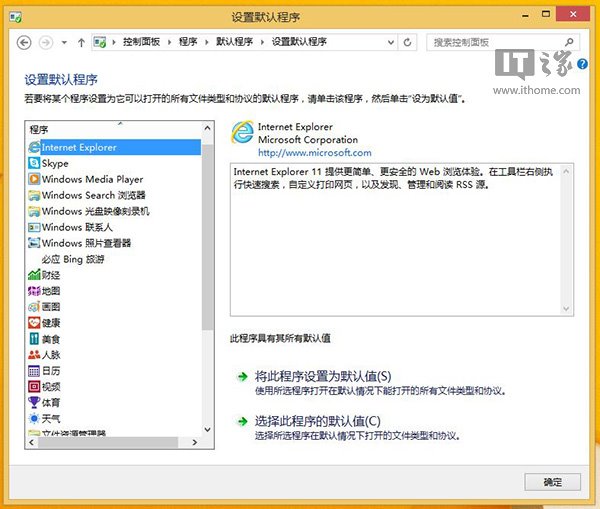Pick the 健康 app from the list
Screen dimensions: 600x509
pos(50,323)
